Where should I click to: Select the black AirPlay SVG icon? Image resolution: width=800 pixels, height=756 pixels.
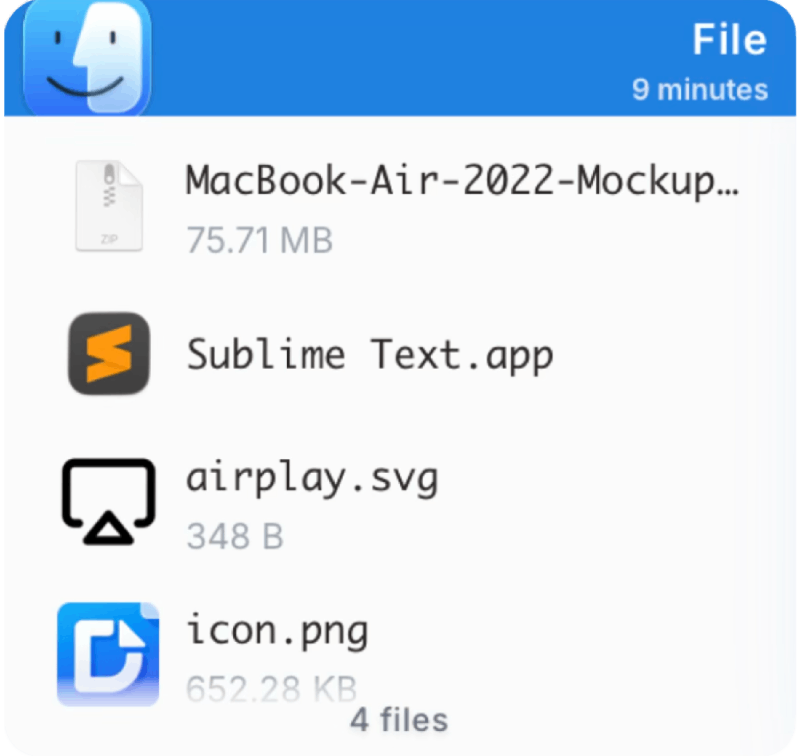click(109, 501)
